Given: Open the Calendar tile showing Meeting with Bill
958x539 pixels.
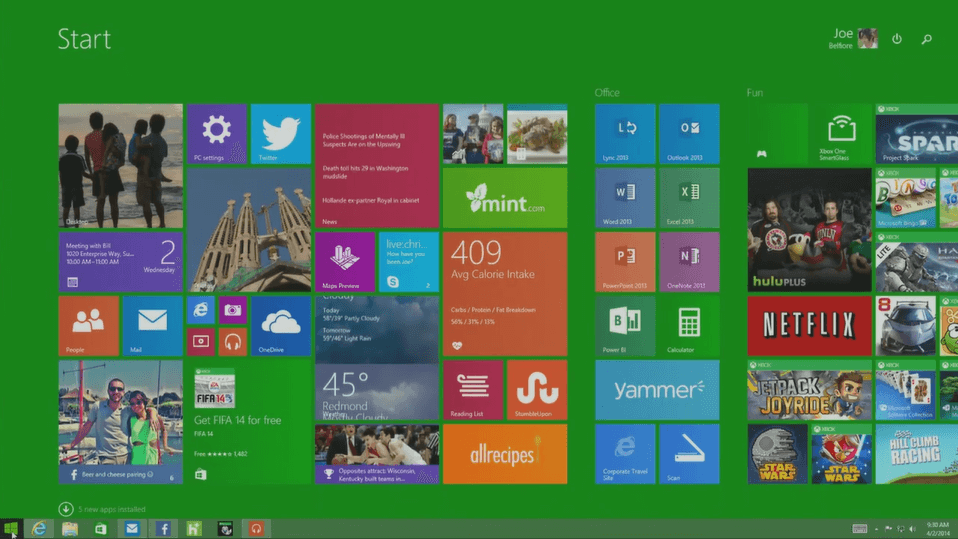Looking at the screenshot, I should 120,262.
